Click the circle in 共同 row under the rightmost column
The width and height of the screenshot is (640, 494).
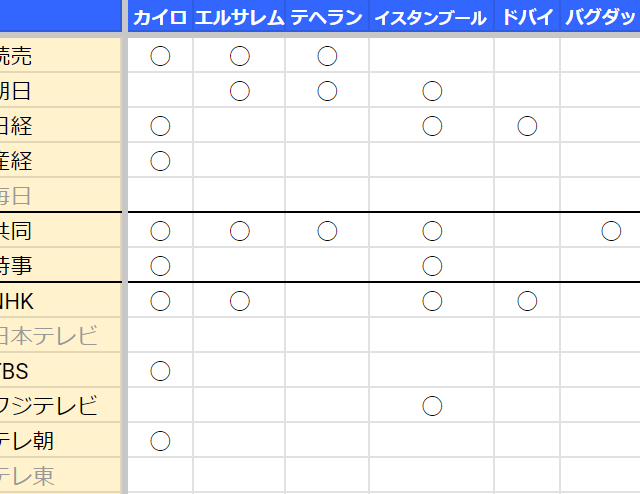click(611, 231)
